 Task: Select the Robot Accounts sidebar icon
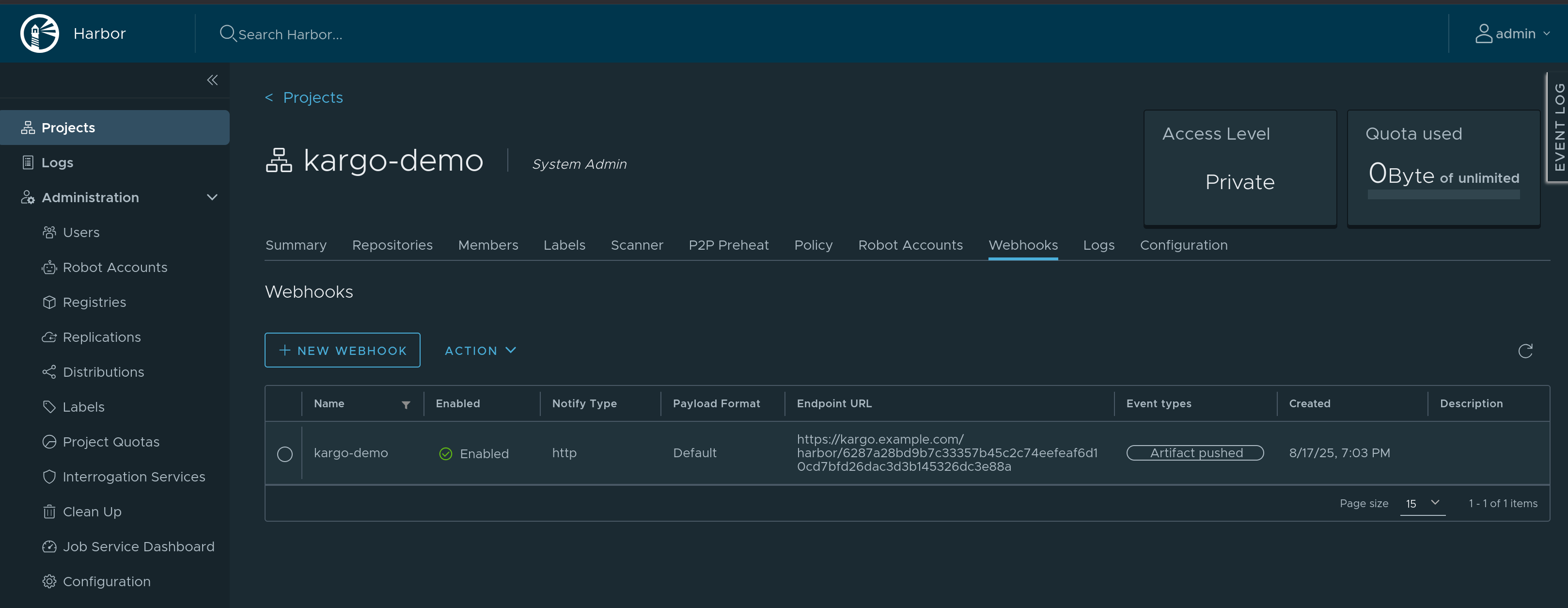coord(49,267)
